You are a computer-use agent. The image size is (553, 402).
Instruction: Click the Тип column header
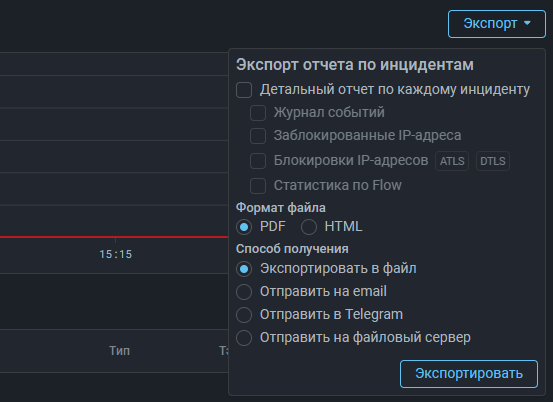click(x=120, y=351)
